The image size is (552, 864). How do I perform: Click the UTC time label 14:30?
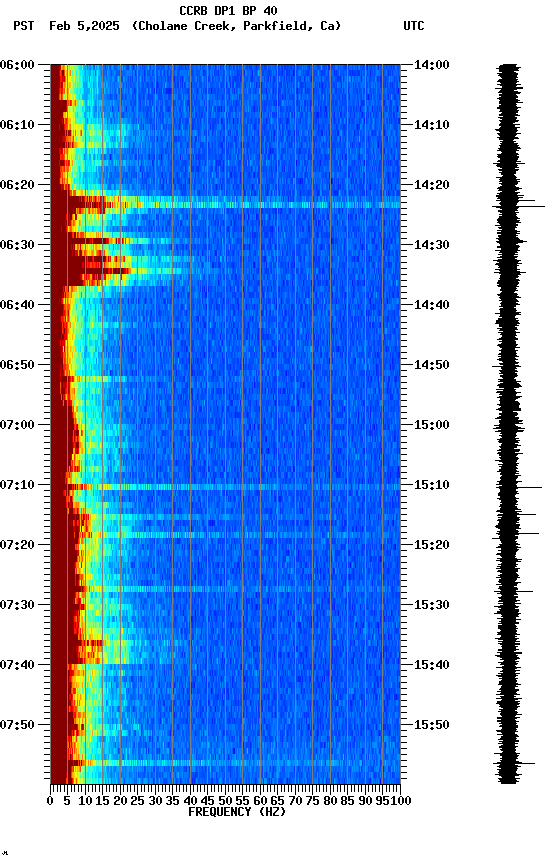click(432, 245)
